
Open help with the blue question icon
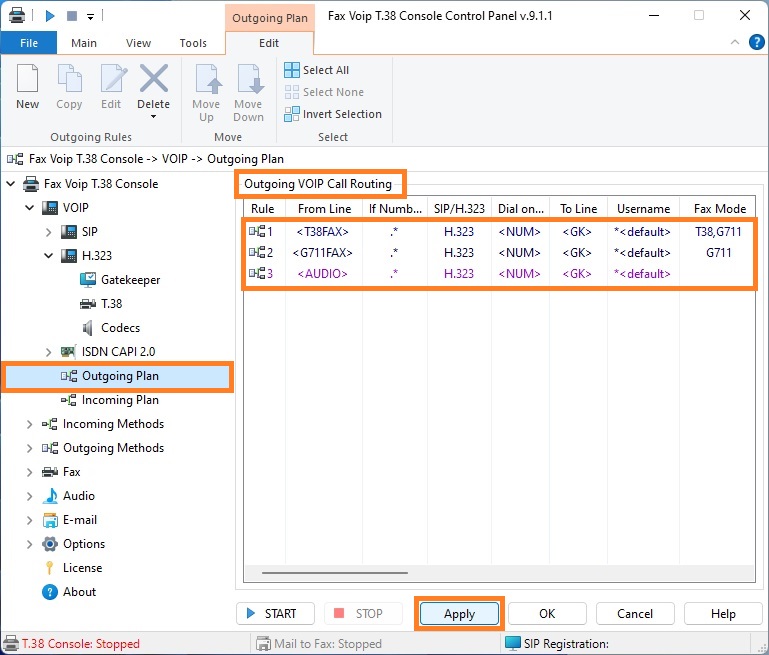point(756,42)
